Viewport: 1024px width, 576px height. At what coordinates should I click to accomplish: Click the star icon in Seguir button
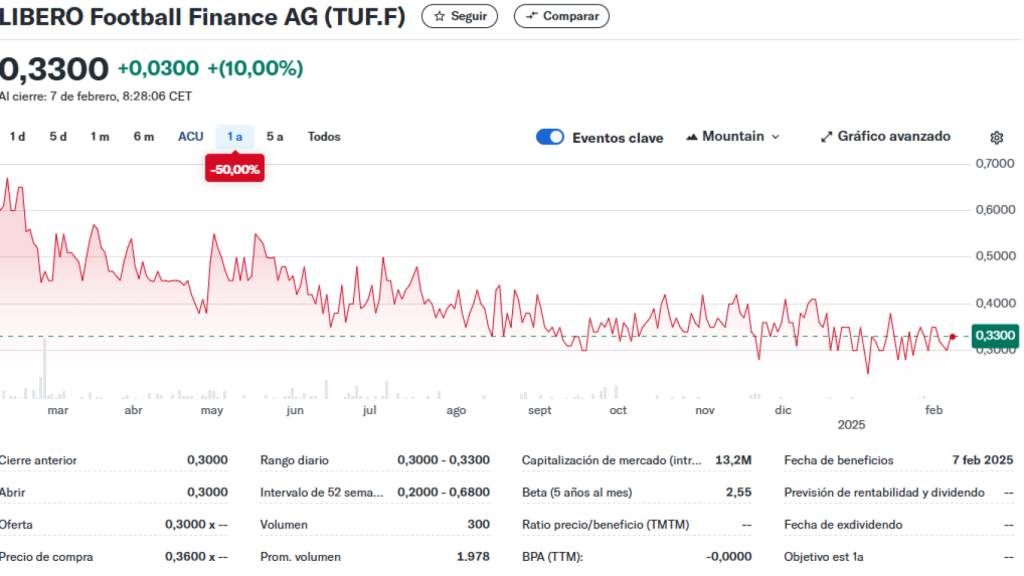click(439, 16)
